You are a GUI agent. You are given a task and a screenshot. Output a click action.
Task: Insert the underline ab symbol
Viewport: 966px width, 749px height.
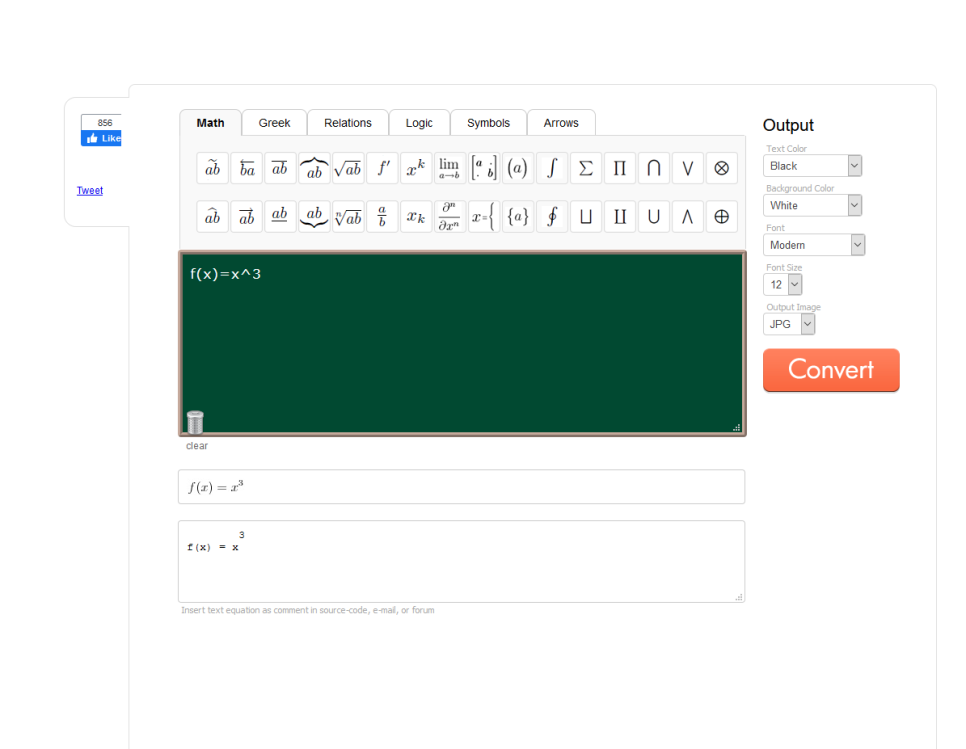280,216
